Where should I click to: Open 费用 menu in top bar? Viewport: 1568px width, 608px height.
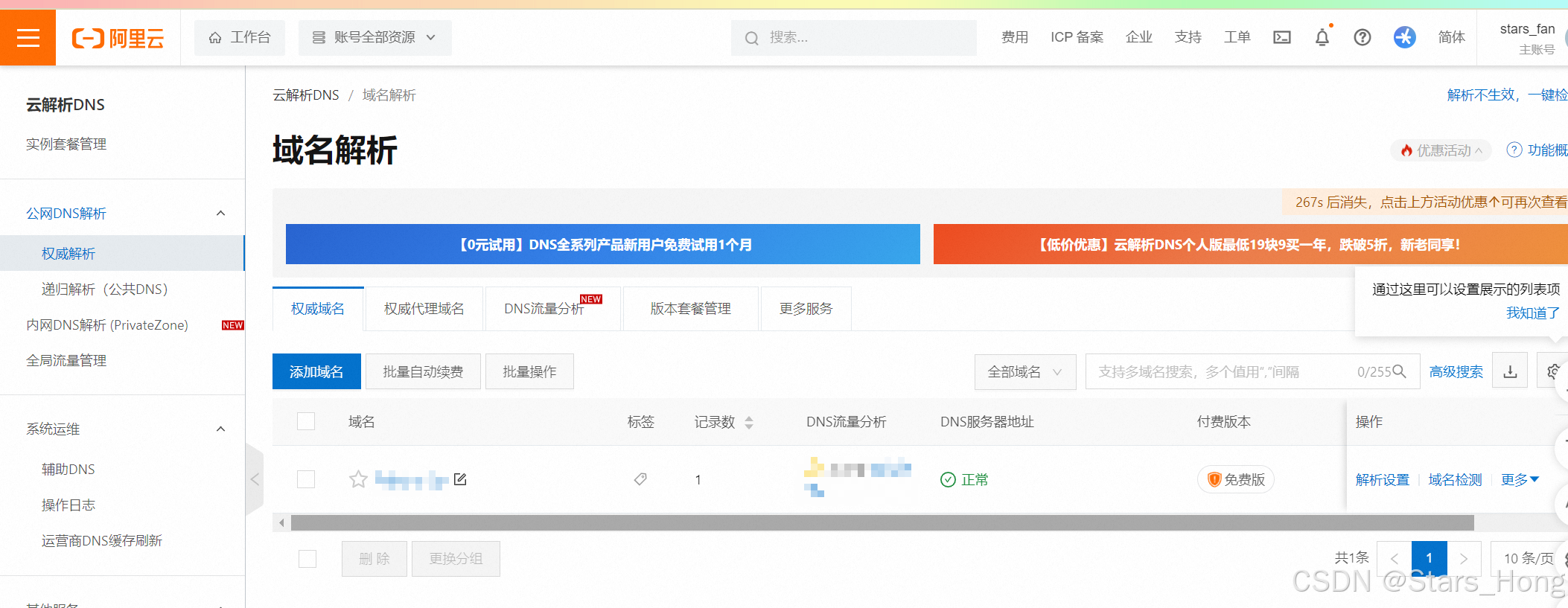pyautogui.click(x=1015, y=37)
